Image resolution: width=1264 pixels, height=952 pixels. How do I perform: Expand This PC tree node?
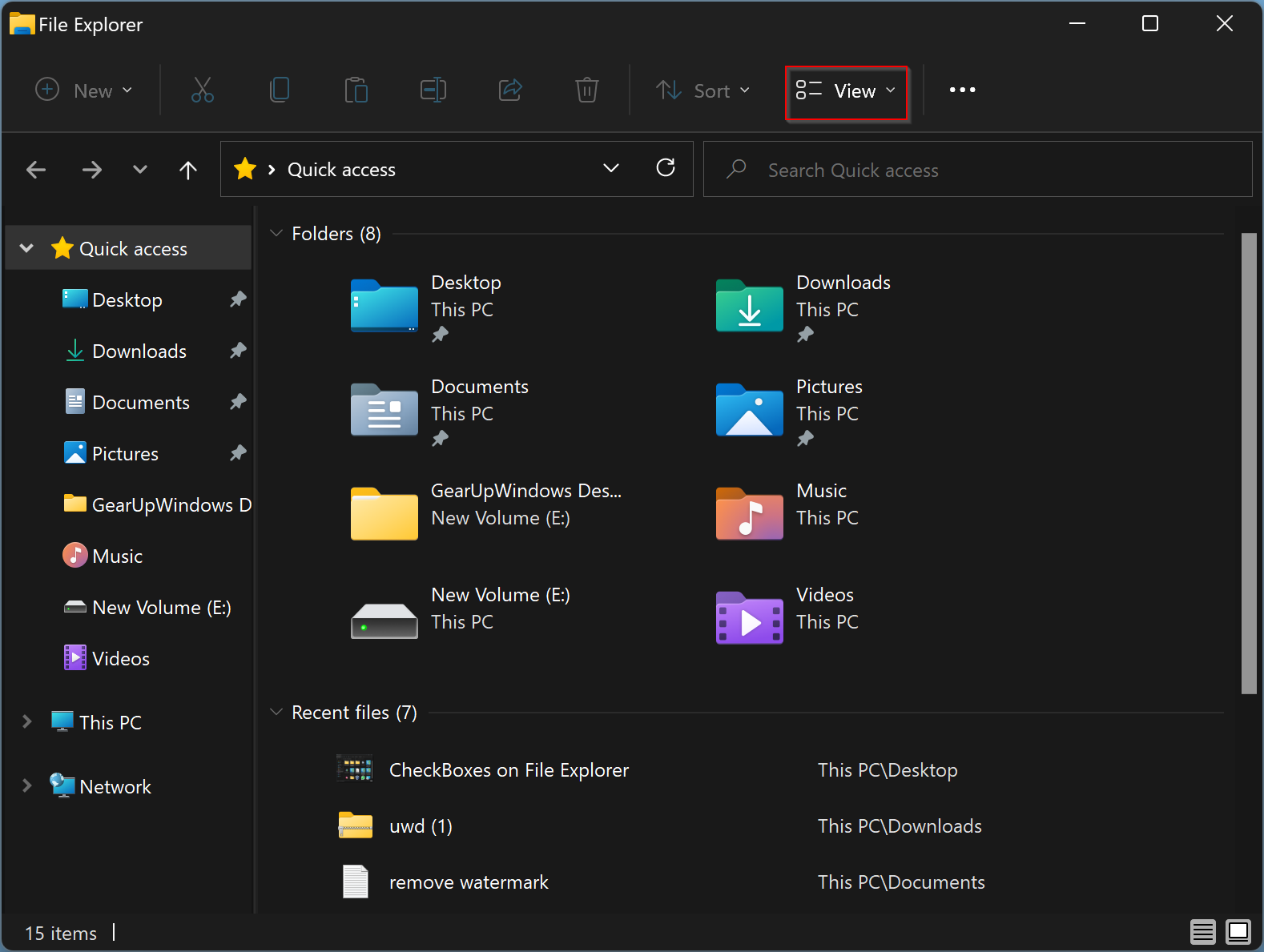click(x=26, y=721)
